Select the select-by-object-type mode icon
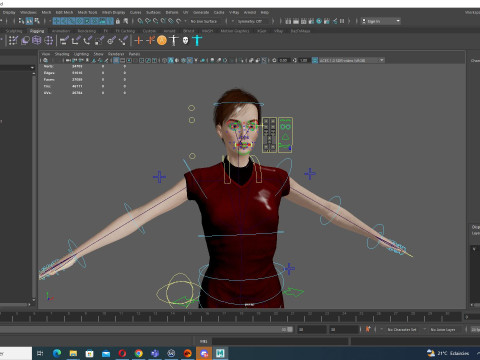This screenshot has height=360, width=480. tap(29, 21)
